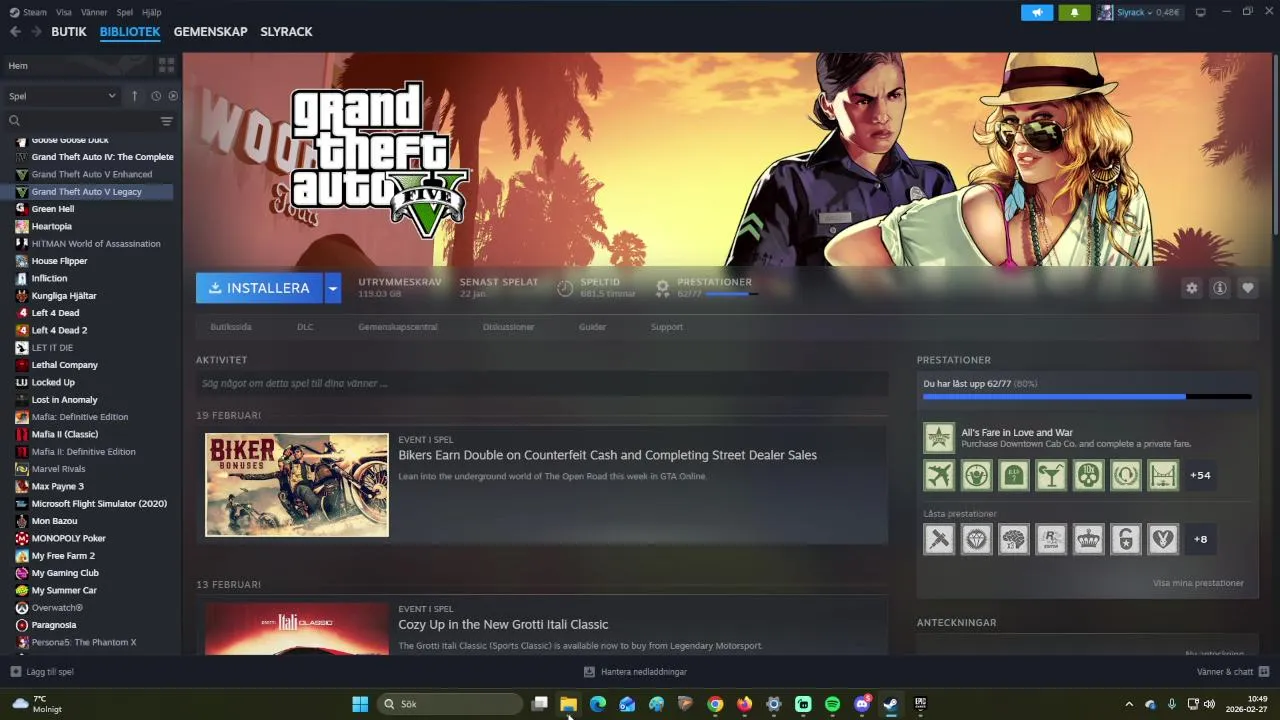1280x720 pixels.
Task: Click the activity post input field
Action: [x=542, y=383]
